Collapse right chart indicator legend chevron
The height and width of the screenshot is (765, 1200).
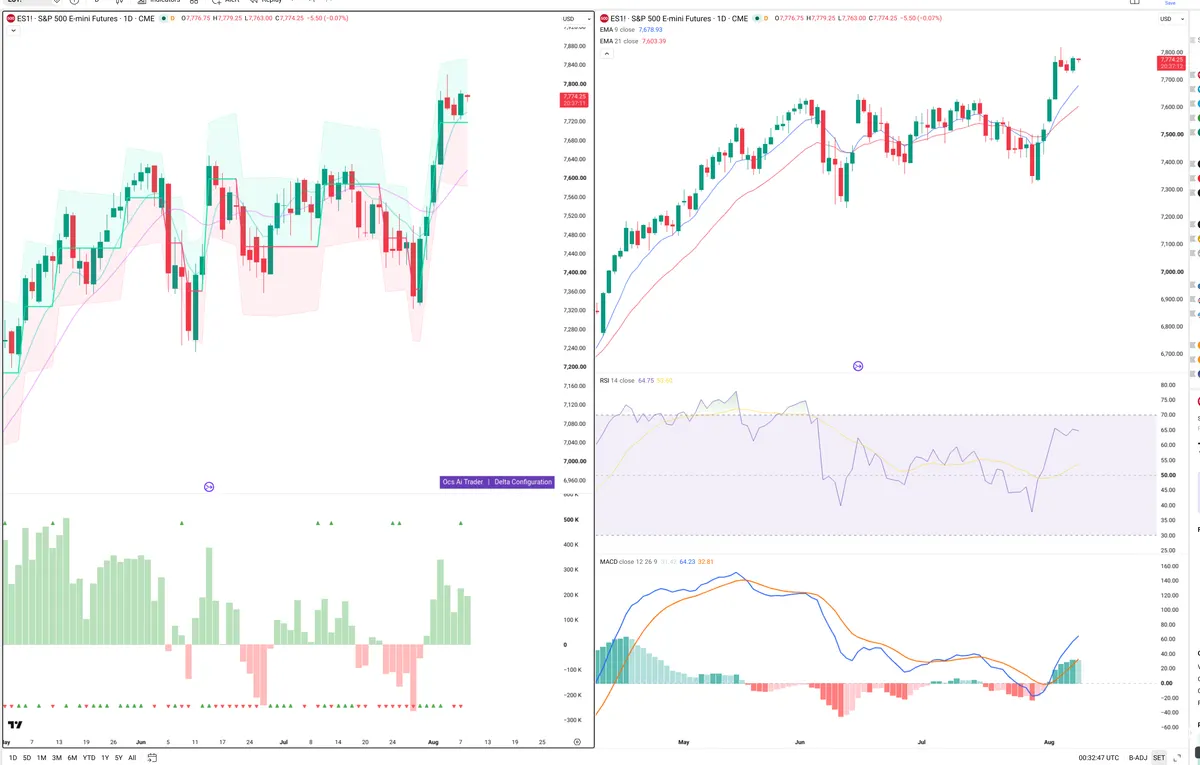pos(608,54)
